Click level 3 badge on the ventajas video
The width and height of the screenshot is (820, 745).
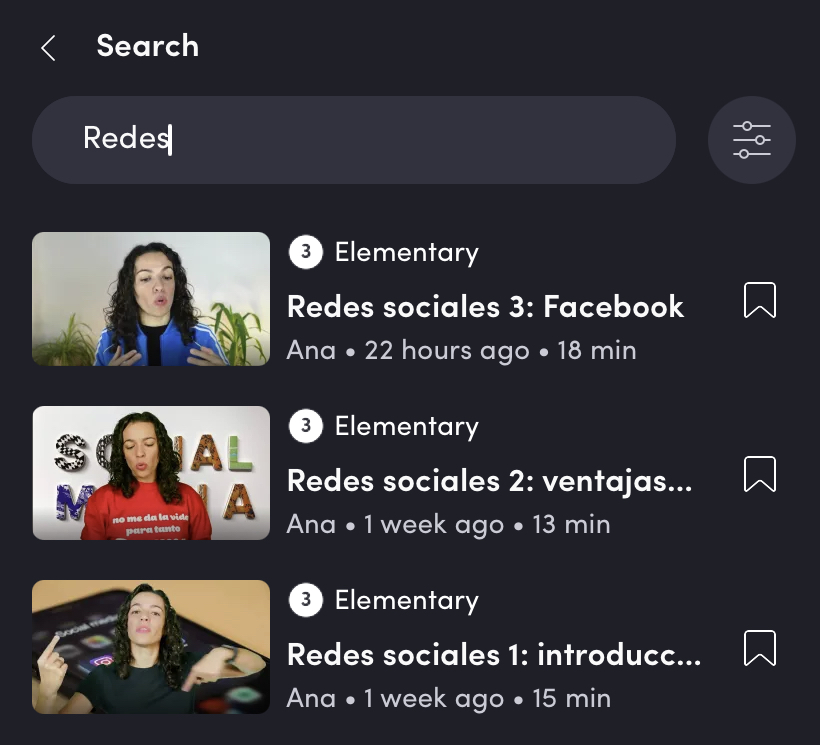pos(305,426)
